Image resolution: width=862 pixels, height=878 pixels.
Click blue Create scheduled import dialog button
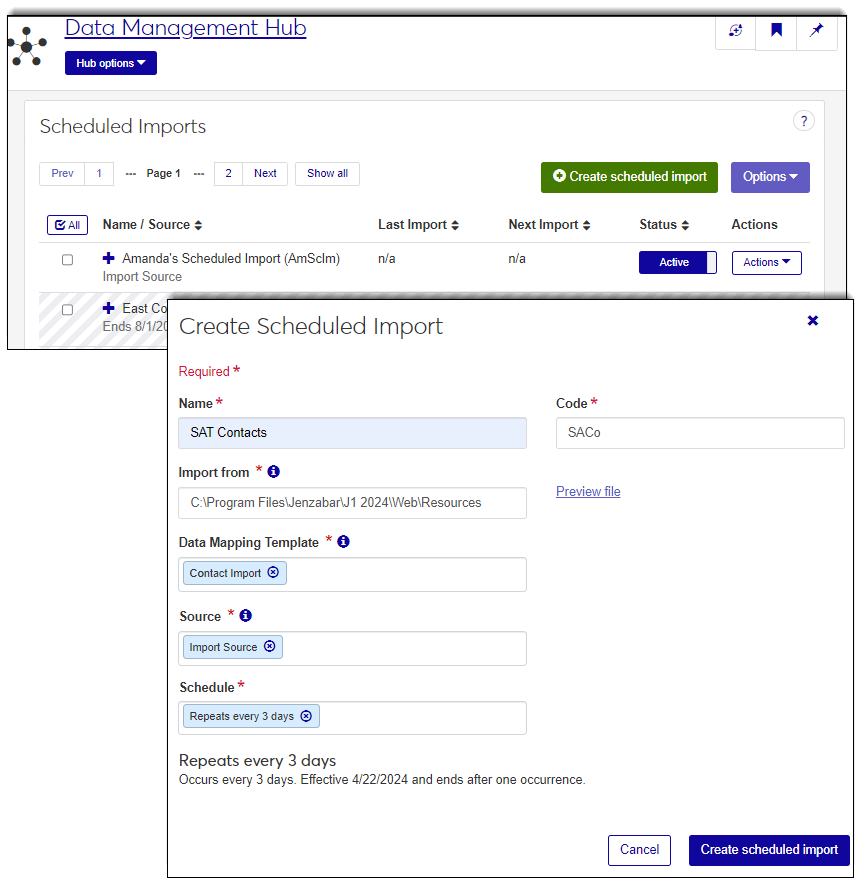tap(769, 850)
